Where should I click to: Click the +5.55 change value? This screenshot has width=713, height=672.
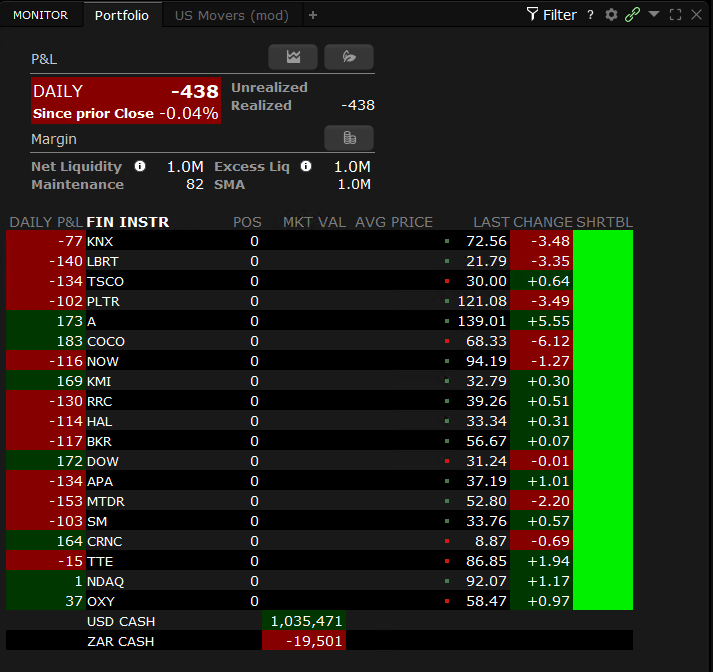pyautogui.click(x=548, y=321)
